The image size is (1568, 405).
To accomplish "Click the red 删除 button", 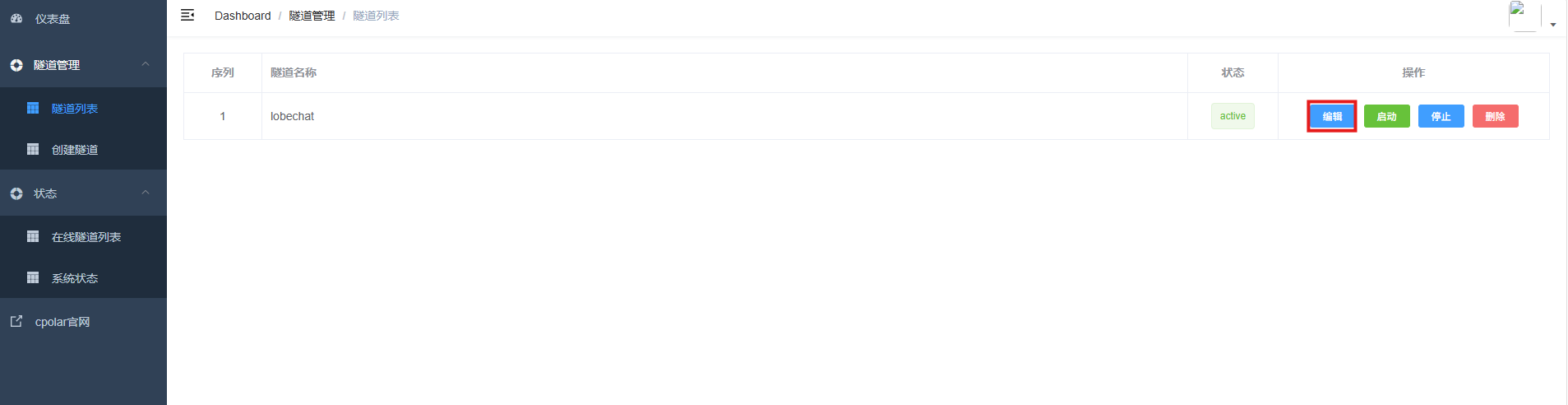I will click(x=1495, y=116).
